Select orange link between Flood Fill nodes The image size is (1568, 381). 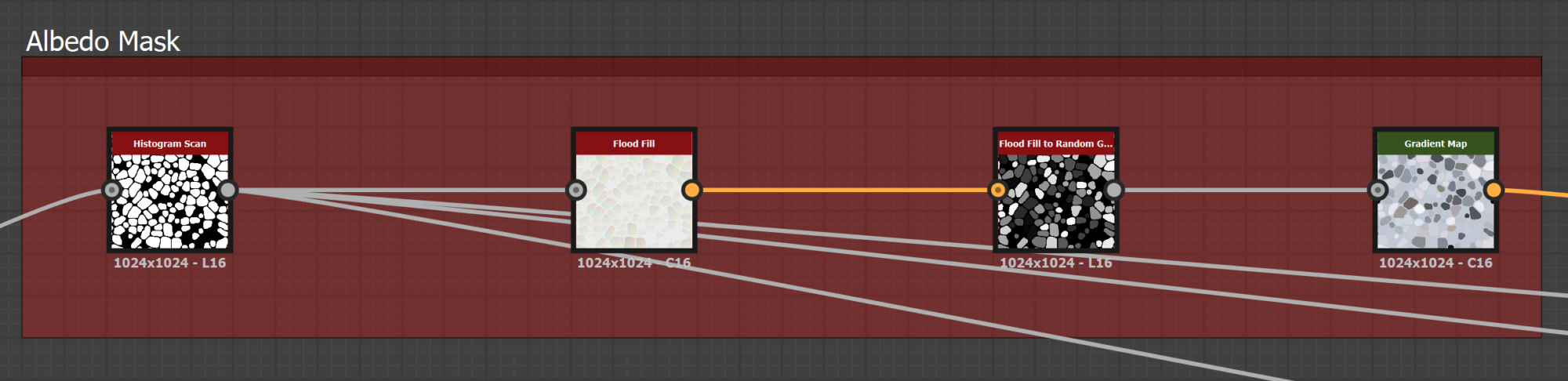point(844,190)
